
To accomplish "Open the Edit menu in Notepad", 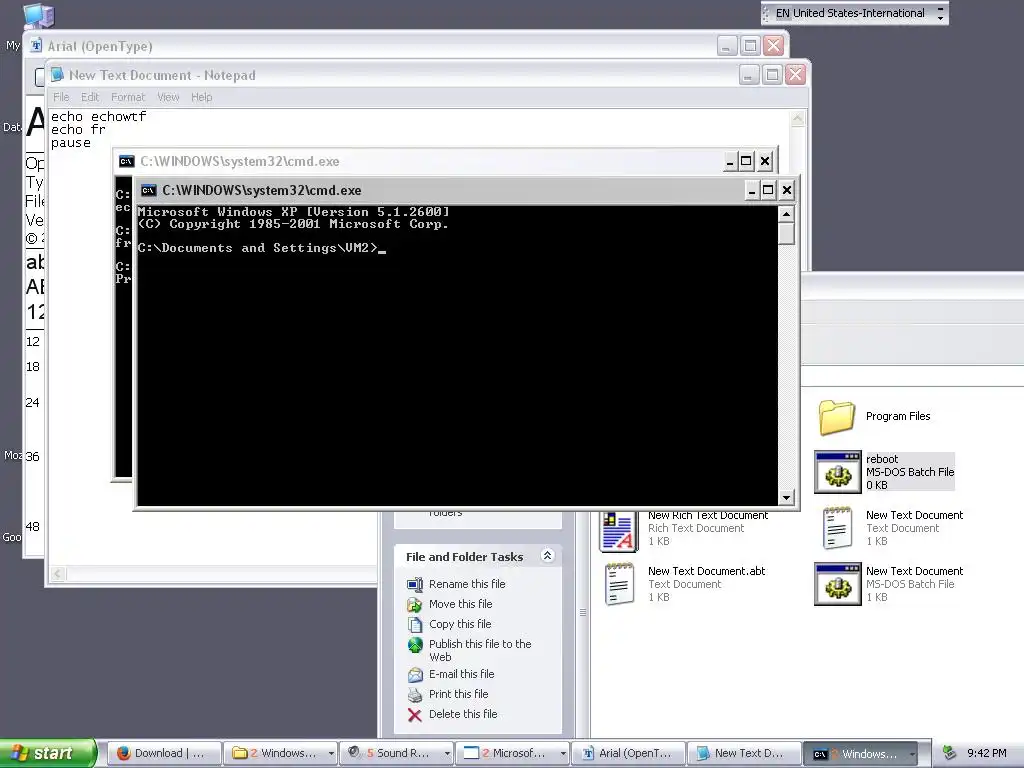I will click(x=89, y=97).
